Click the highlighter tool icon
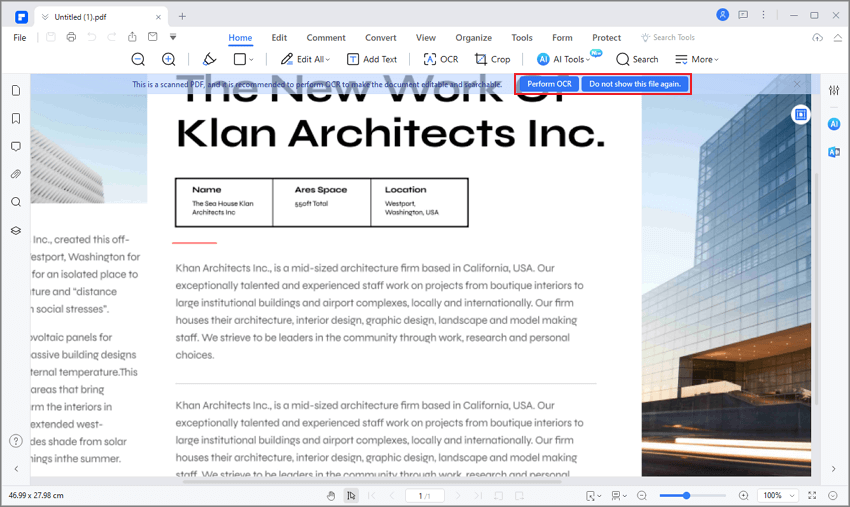This screenshot has width=850, height=507. tap(209, 59)
